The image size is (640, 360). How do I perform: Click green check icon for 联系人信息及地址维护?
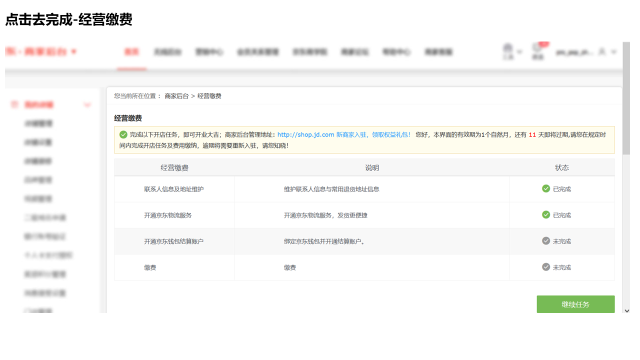click(x=546, y=189)
